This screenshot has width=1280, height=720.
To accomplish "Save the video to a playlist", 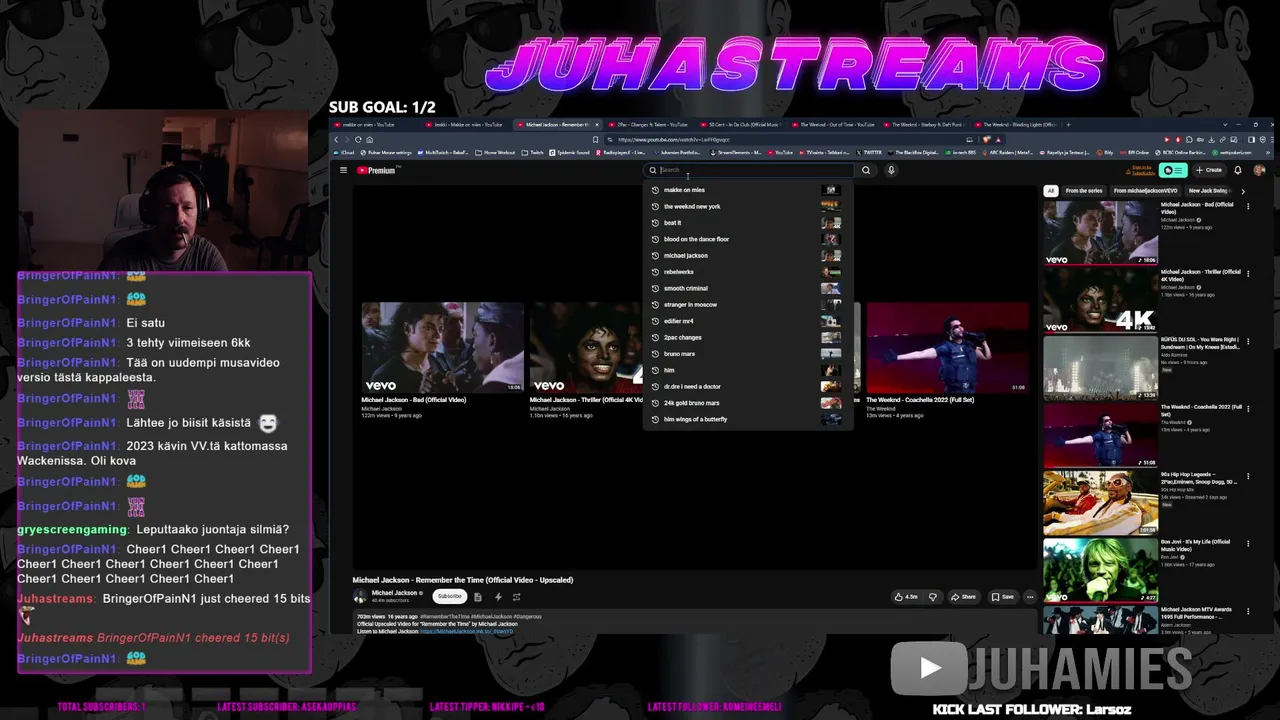I will pos(1002,597).
